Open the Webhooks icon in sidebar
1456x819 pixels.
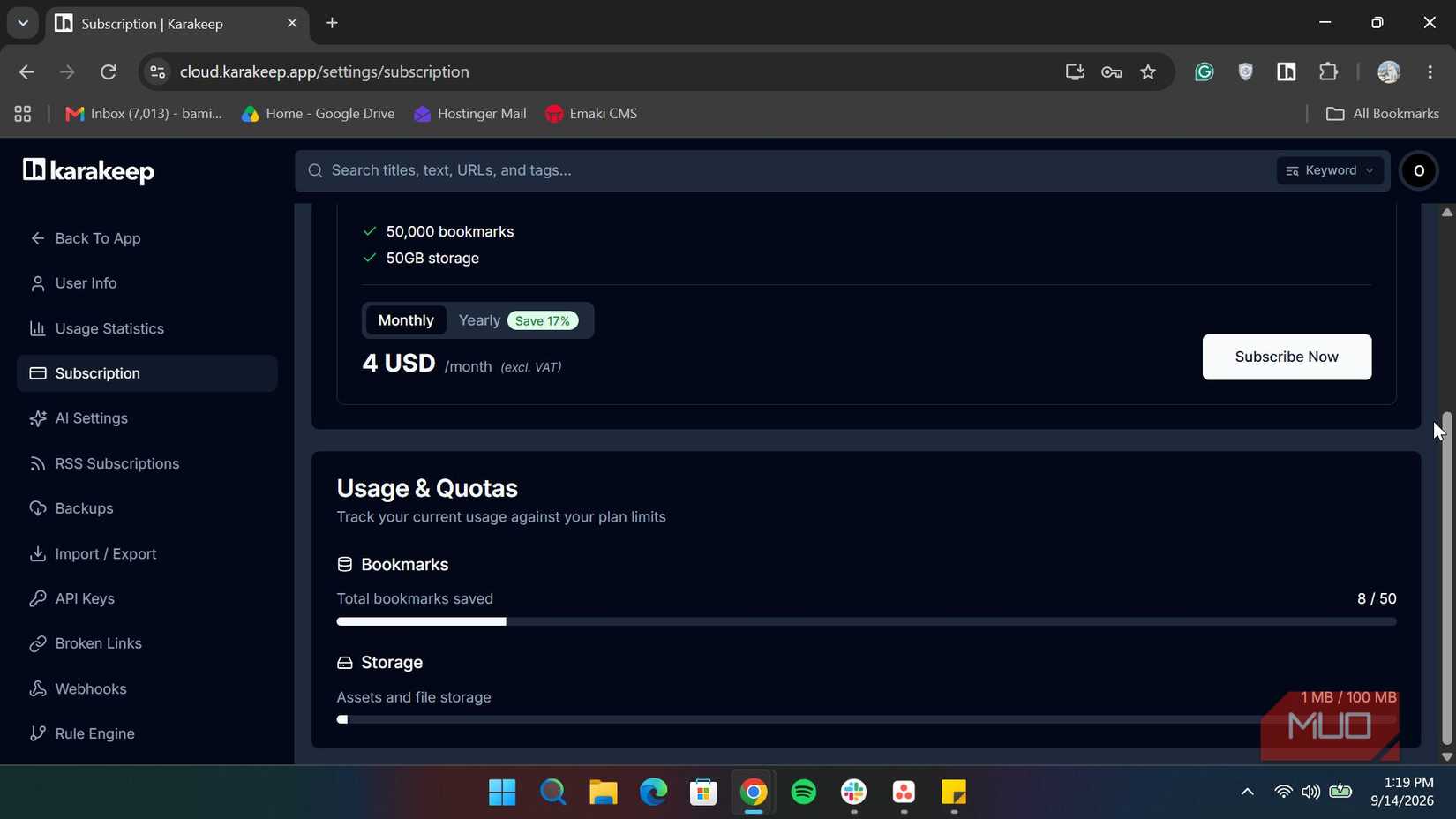37,688
